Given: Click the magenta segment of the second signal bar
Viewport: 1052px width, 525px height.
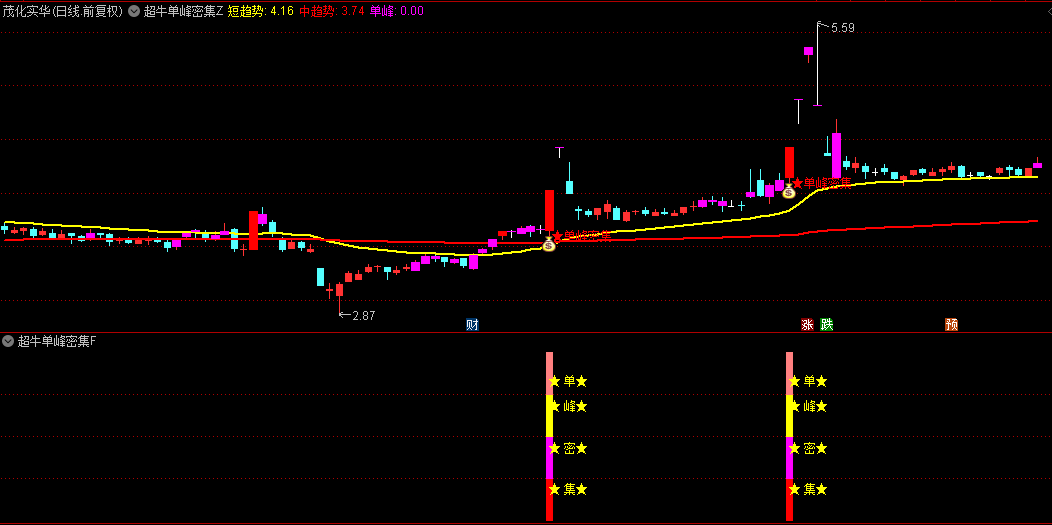Looking at the screenshot, I should [790, 458].
